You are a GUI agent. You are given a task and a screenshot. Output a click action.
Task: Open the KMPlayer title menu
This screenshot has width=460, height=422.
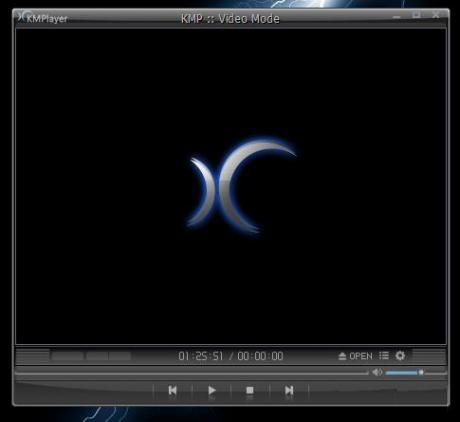click(47, 19)
